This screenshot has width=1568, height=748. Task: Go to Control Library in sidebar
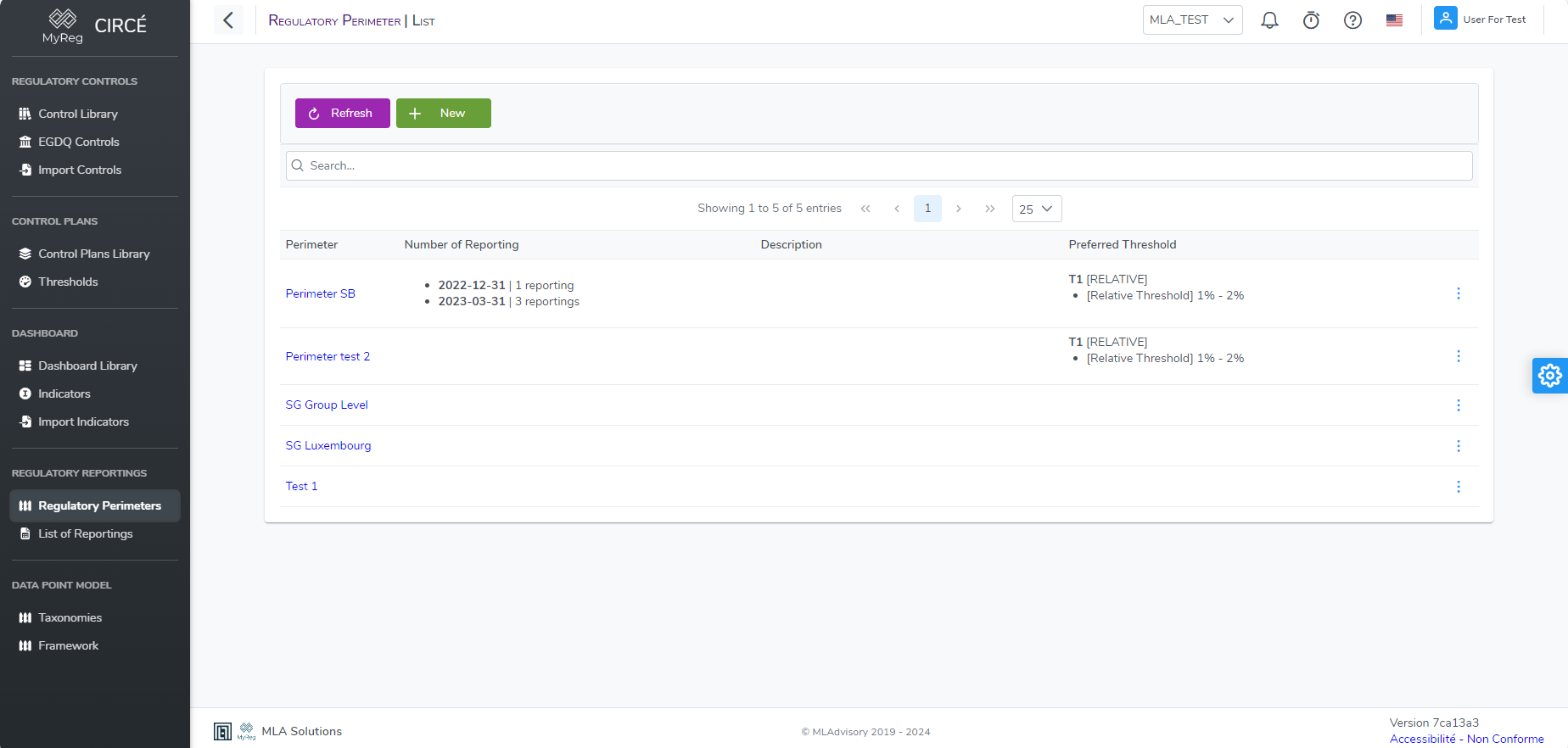point(78,114)
